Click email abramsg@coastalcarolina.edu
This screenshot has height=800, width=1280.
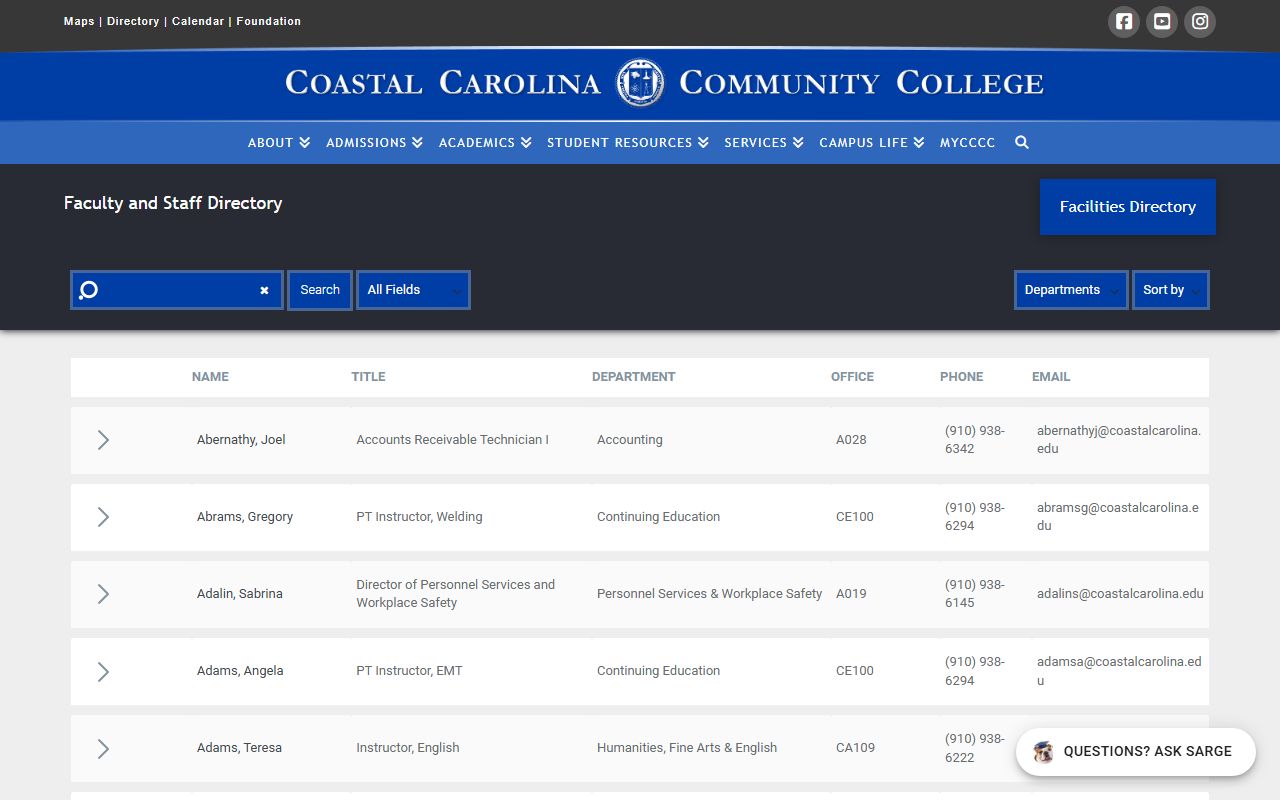(x=1118, y=517)
